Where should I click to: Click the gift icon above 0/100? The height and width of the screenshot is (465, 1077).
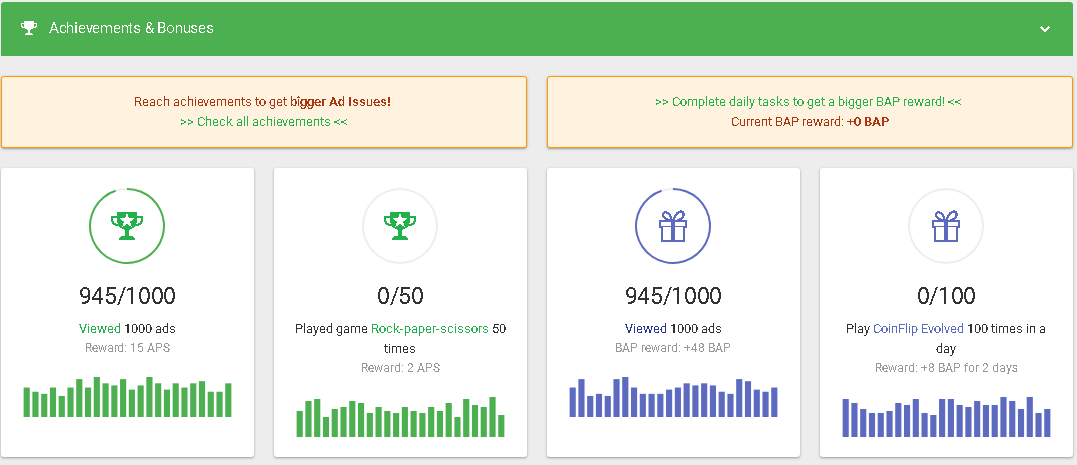tap(946, 225)
